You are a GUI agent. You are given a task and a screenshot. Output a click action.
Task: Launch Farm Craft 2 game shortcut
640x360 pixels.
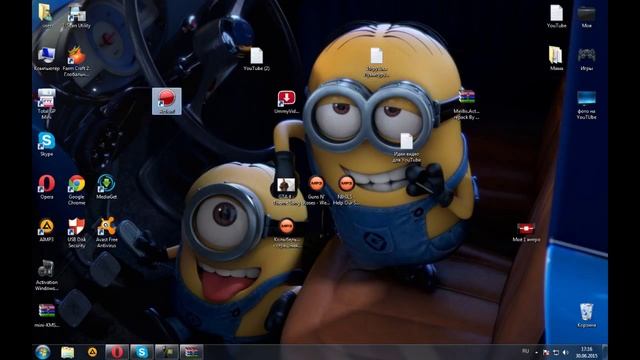[77, 61]
